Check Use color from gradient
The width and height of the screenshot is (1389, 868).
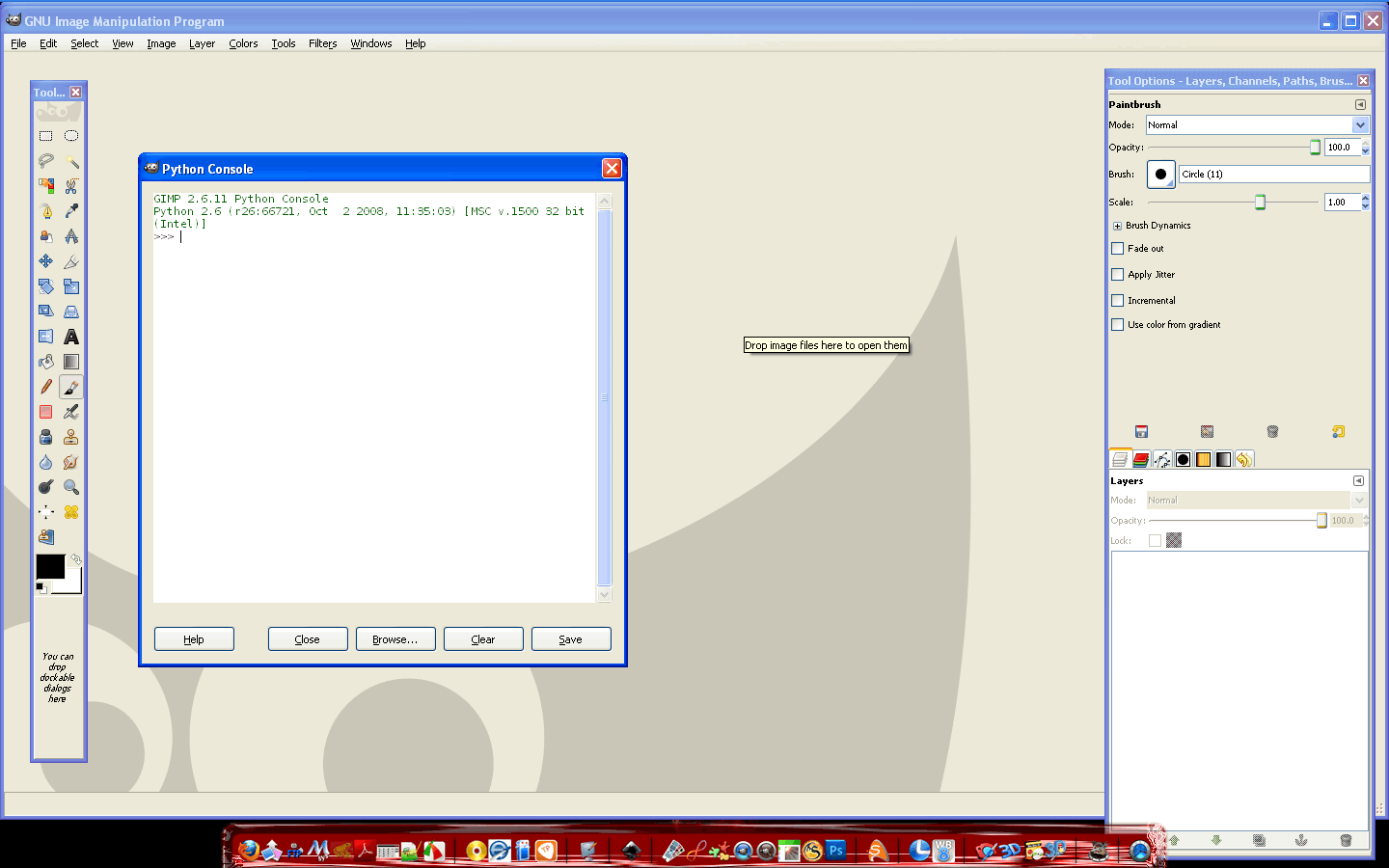(1117, 325)
